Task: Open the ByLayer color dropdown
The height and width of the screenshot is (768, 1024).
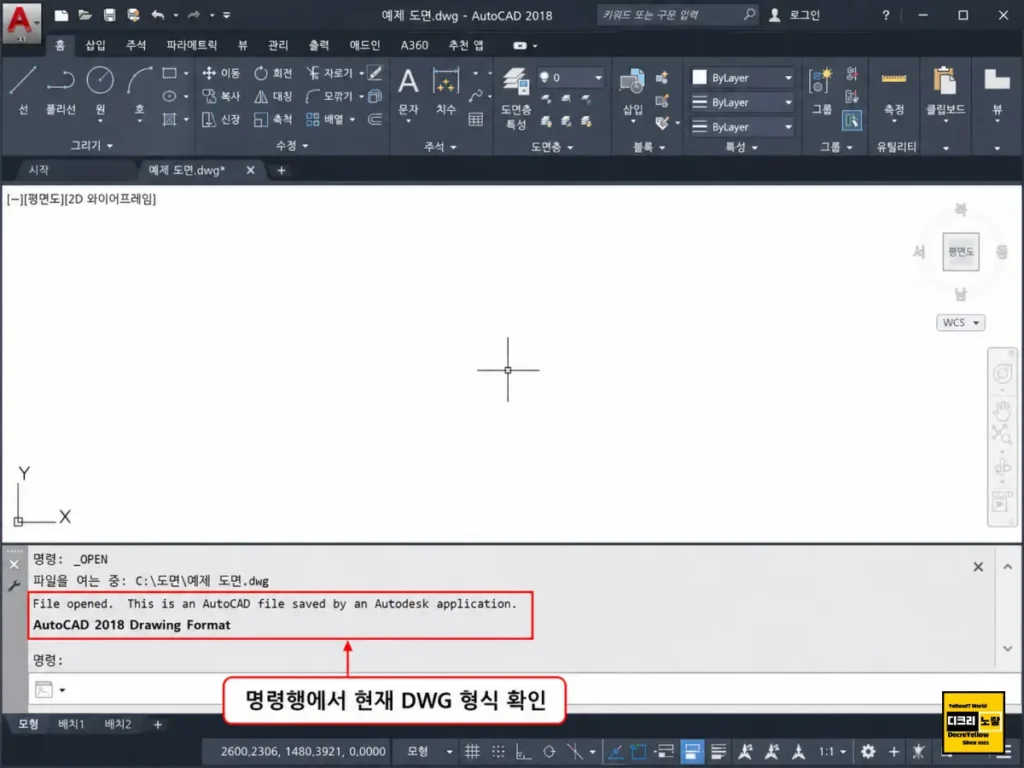Action: click(x=742, y=78)
